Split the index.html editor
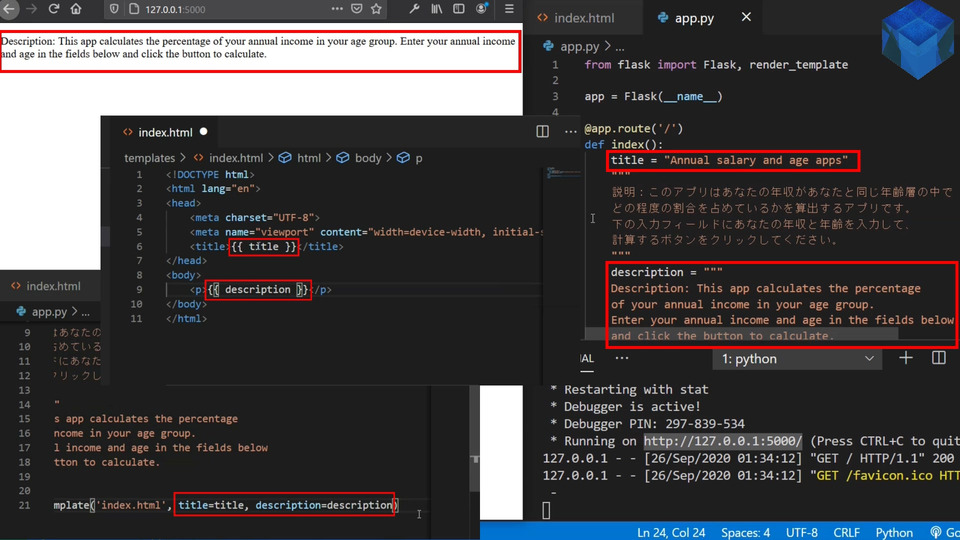The width and height of the screenshot is (960, 540). click(x=542, y=131)
